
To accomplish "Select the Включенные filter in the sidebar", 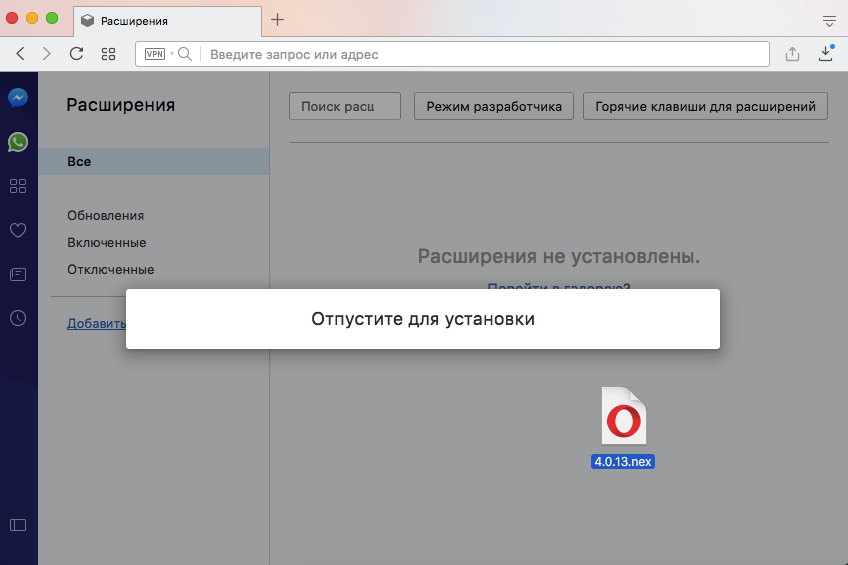I will tap(107, 243).
